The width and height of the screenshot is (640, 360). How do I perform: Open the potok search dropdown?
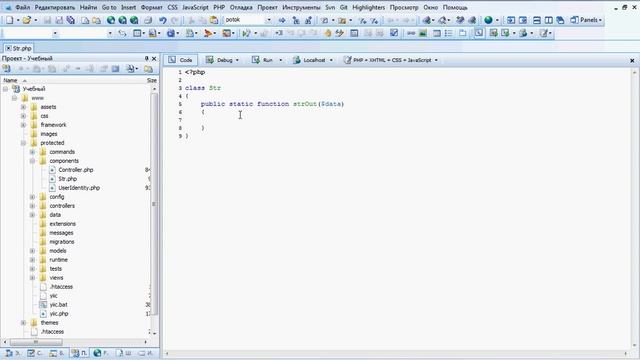point(269,20)
